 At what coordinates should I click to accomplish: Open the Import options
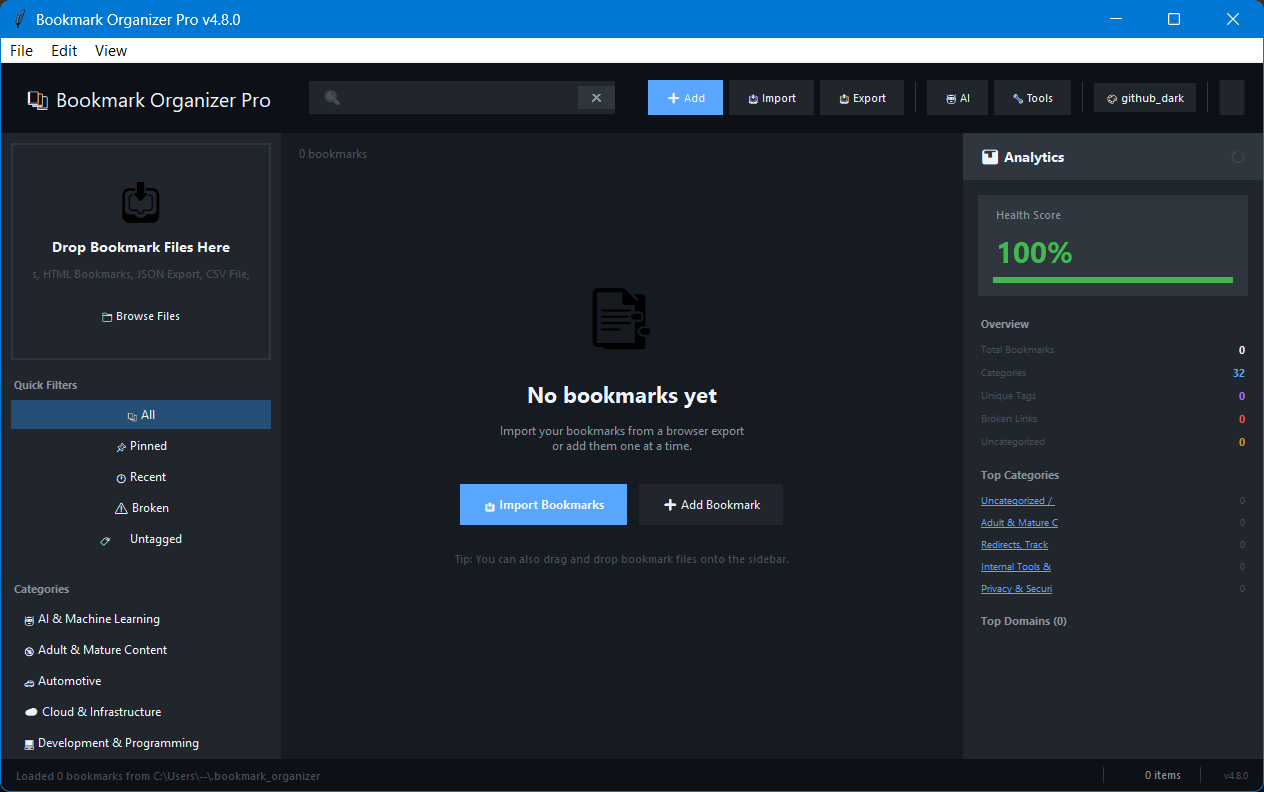pyautogui.click(x=771, y=97)
